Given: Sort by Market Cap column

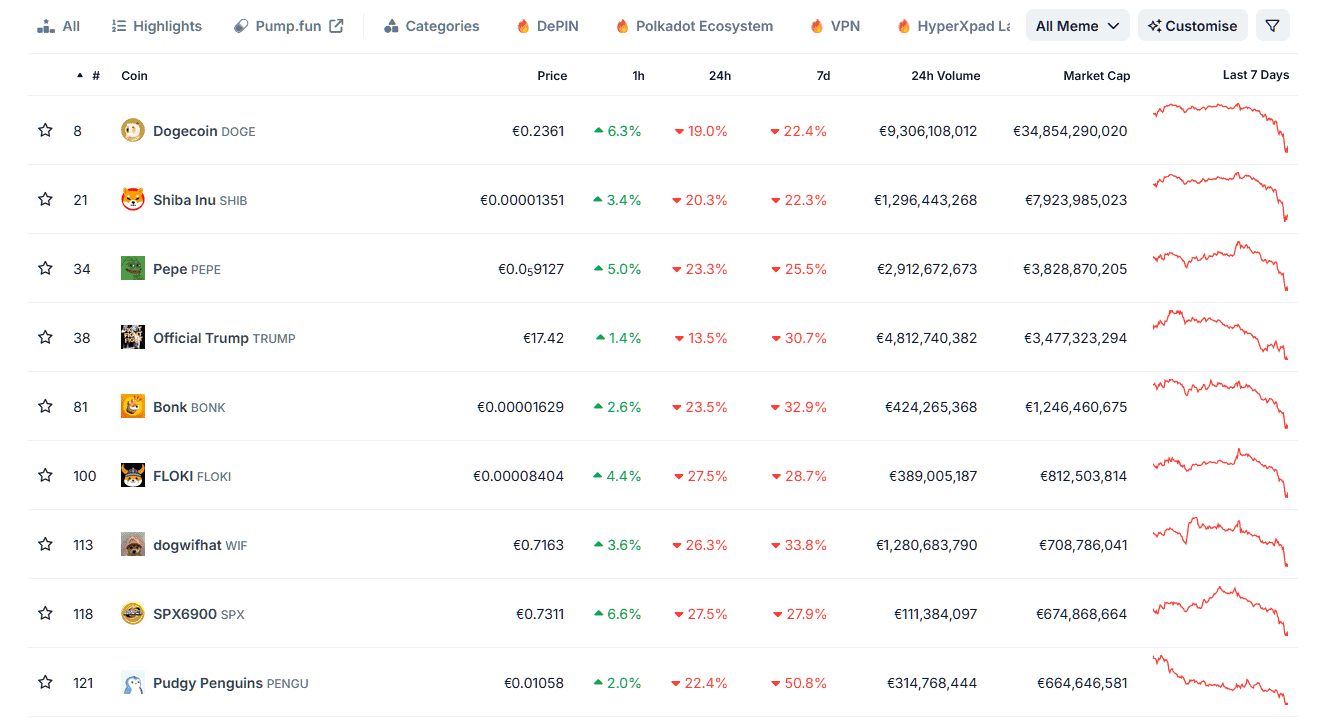Looking at the screenshot, I should point(1097,75).
